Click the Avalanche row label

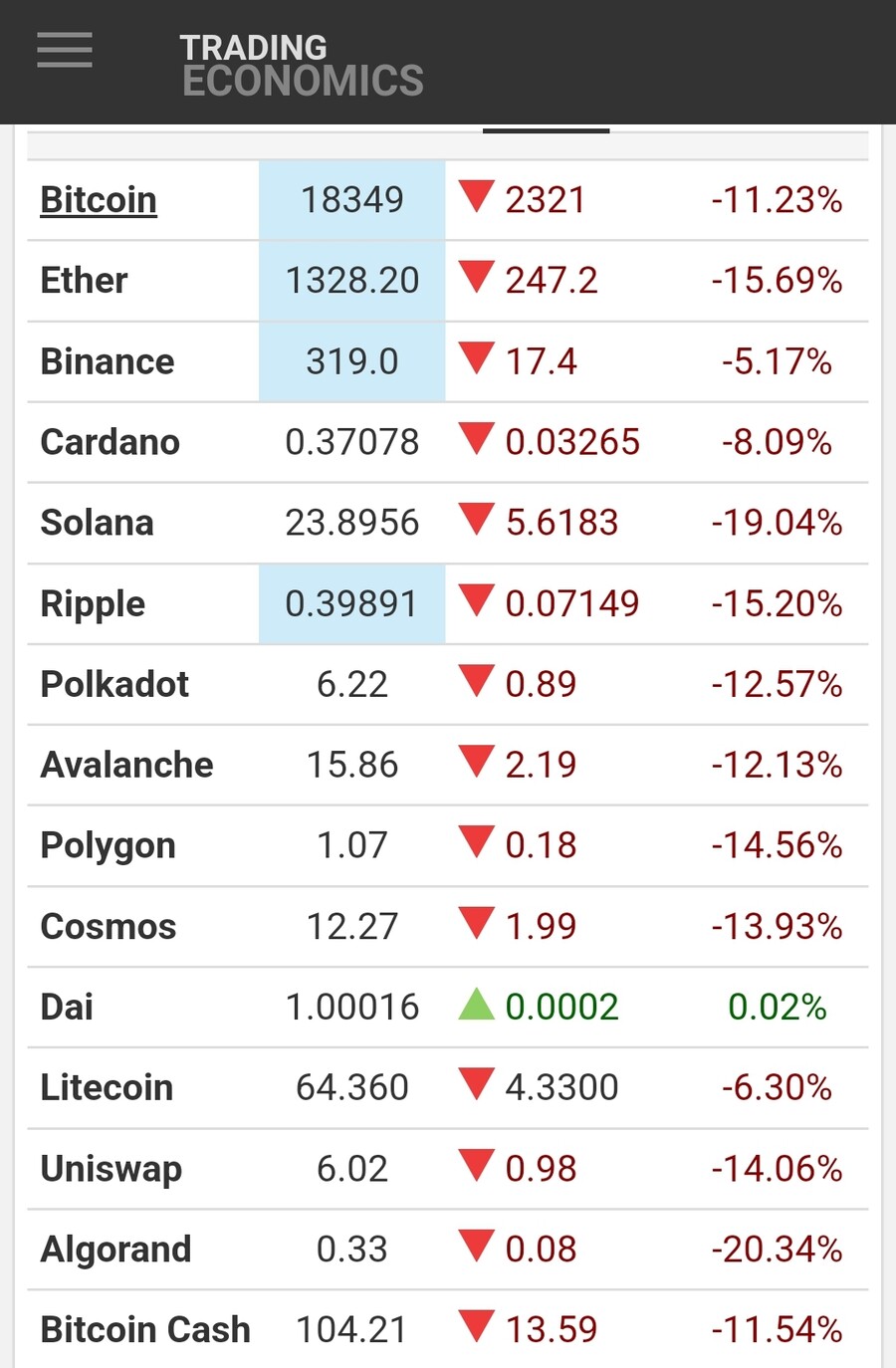(126, 766)
